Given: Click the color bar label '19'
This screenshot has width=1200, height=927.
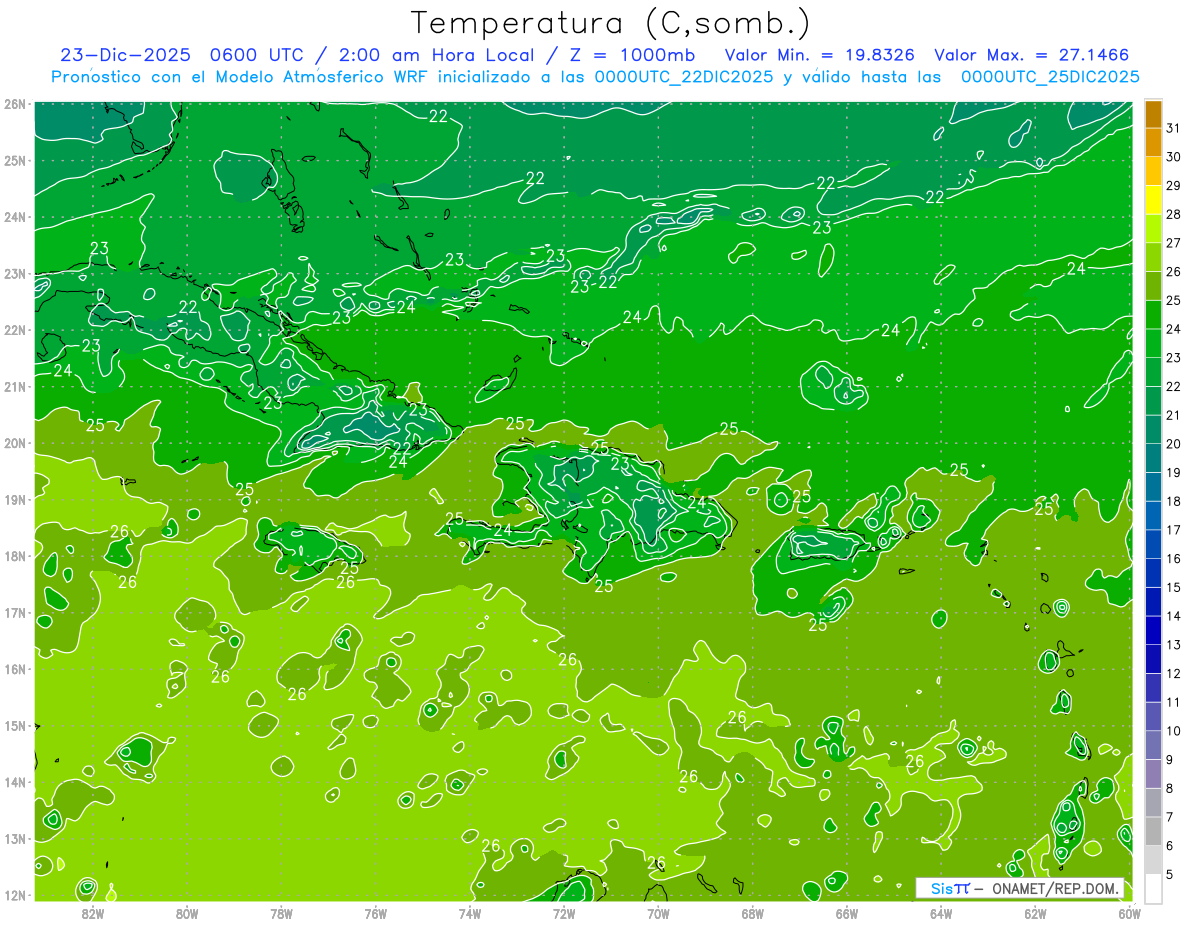Looking at the screenshot, I should coord(1174,473).
